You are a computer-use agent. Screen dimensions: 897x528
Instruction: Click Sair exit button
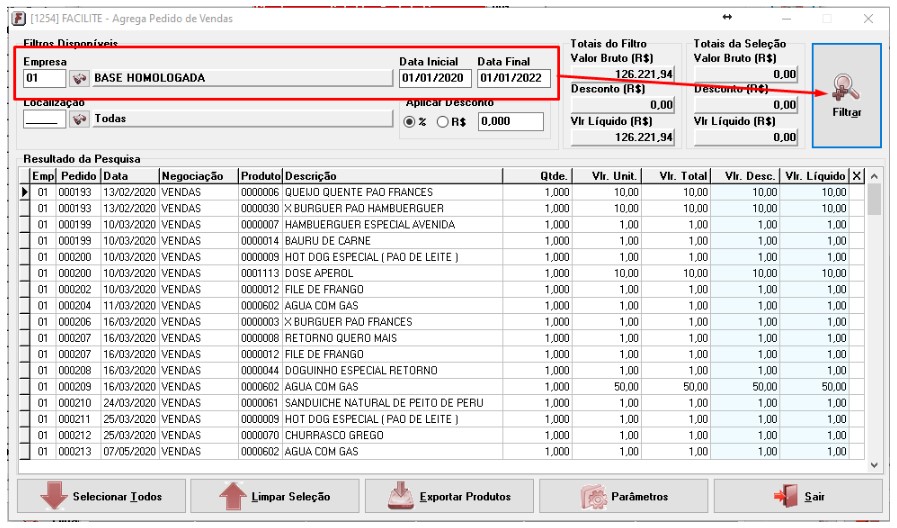797,496
